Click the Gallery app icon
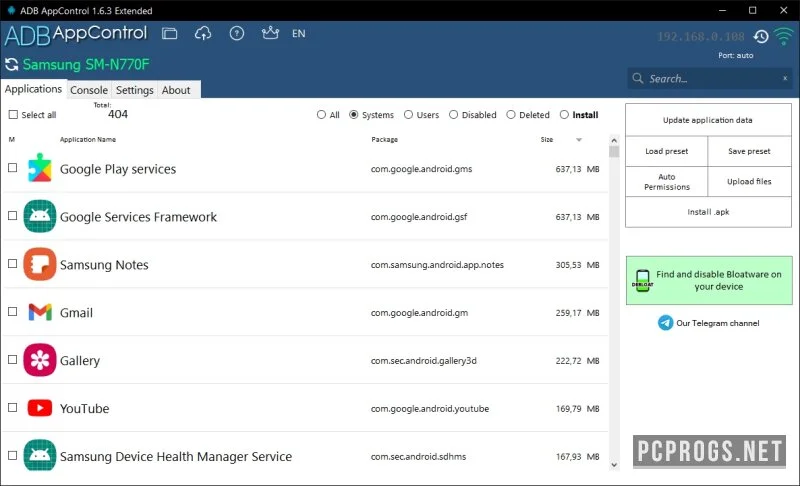Viewport: 800px width, 486px height. [x=40, y=360]
